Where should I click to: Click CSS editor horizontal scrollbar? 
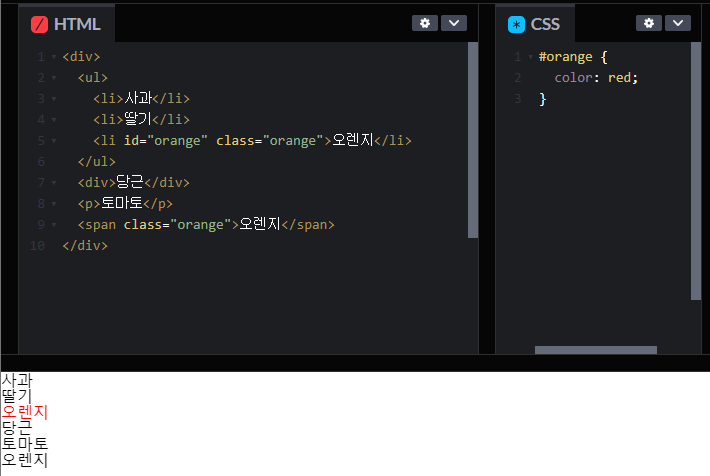tap(596, 350)
